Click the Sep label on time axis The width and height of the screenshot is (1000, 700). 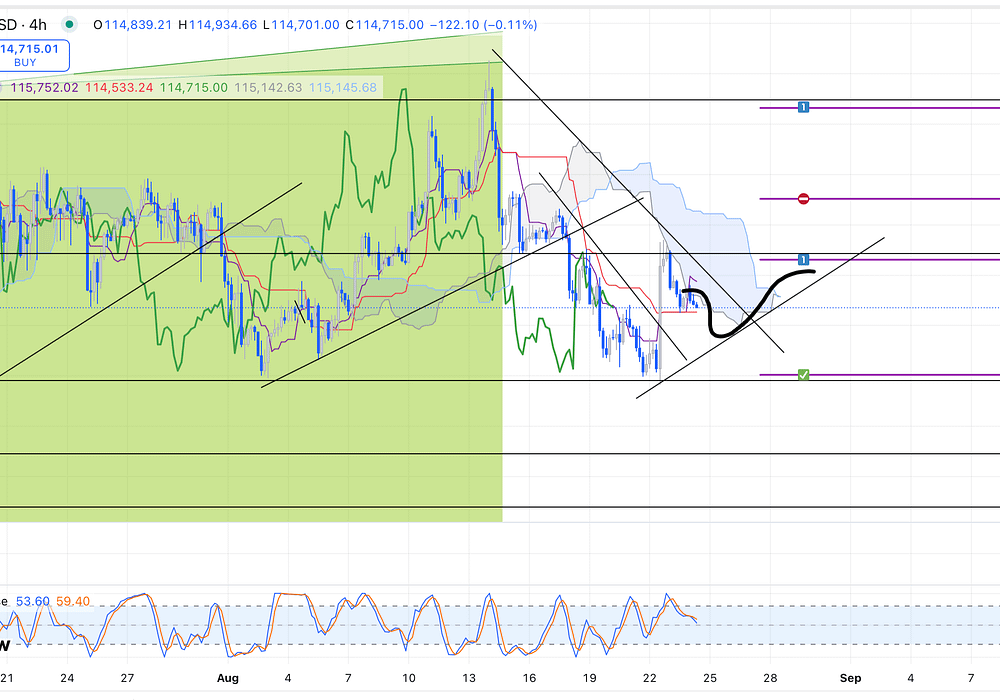point(850,678)
